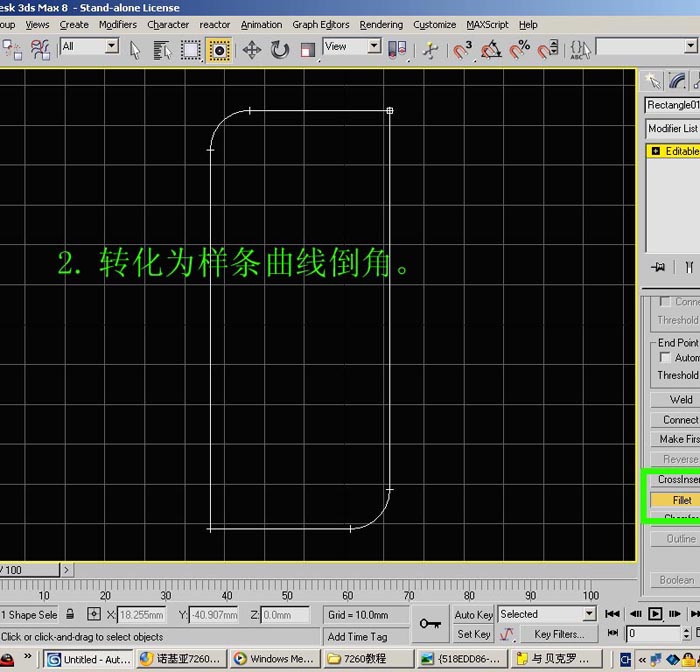Click Bind to Space Warp icon
The height and width of the screenshot is (672, 700).
pyautogui.click(x=41, y=50)
